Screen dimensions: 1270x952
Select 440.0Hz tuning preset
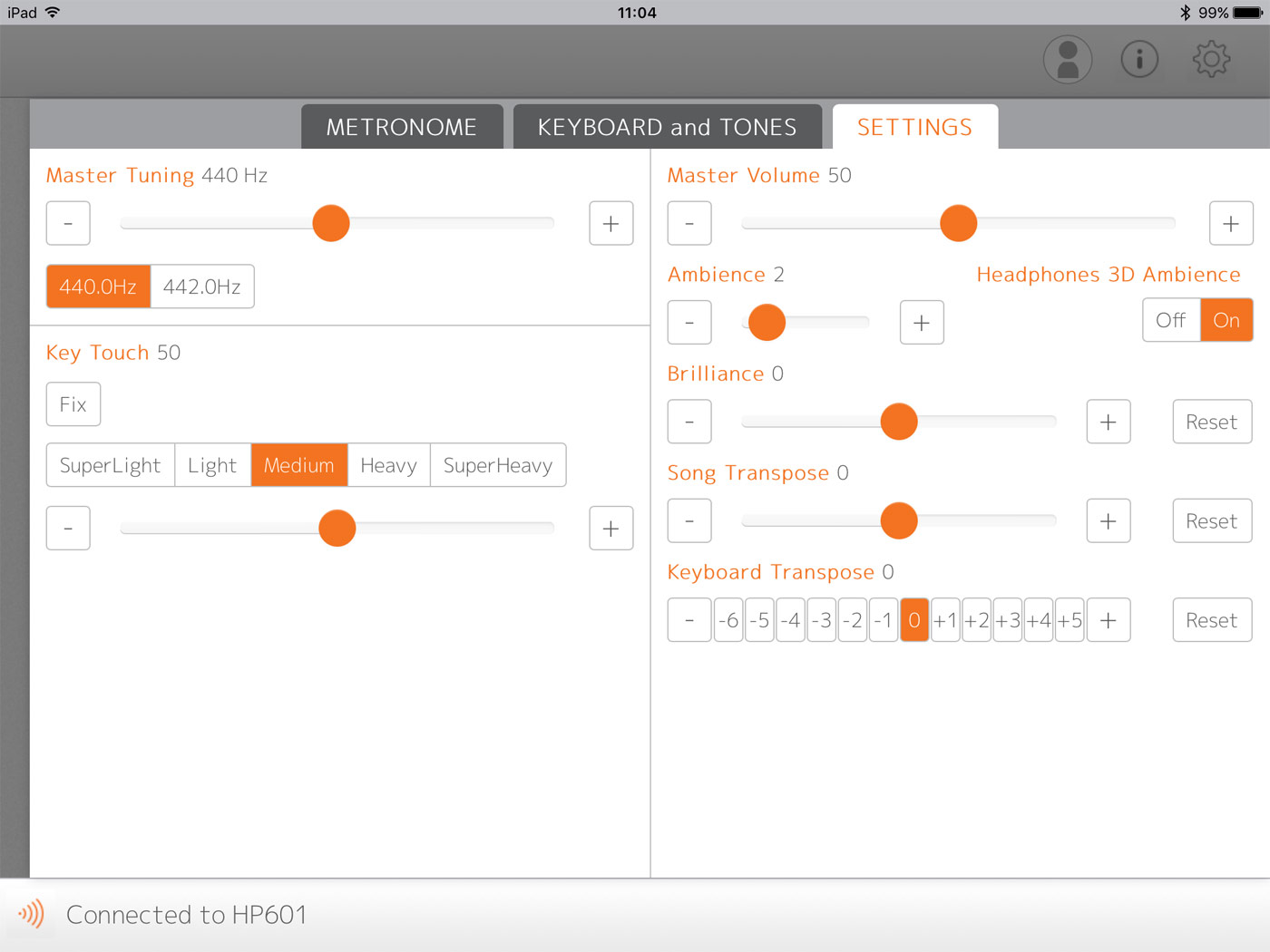[x=98, y=287]
